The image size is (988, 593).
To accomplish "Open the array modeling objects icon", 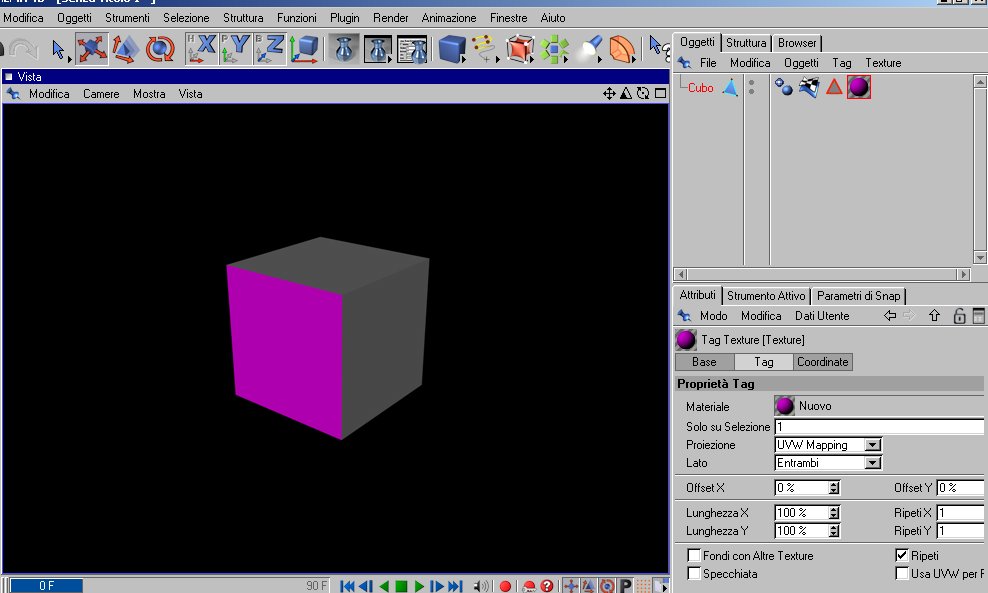I will tap(554, 49).
